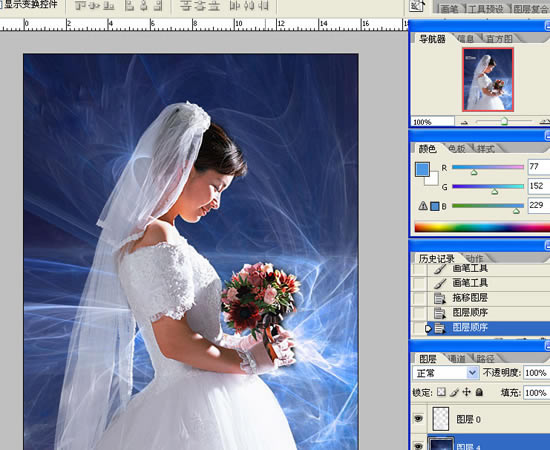Click the navigator image thumbnail
The width and height of the screenshot is (550, 450).
click(488, 80)
